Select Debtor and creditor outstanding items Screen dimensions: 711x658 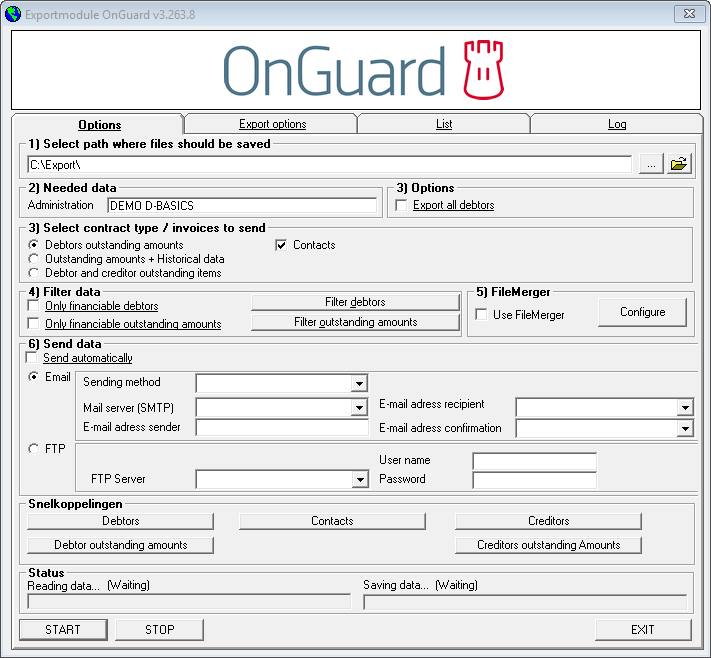coord(34,273)
